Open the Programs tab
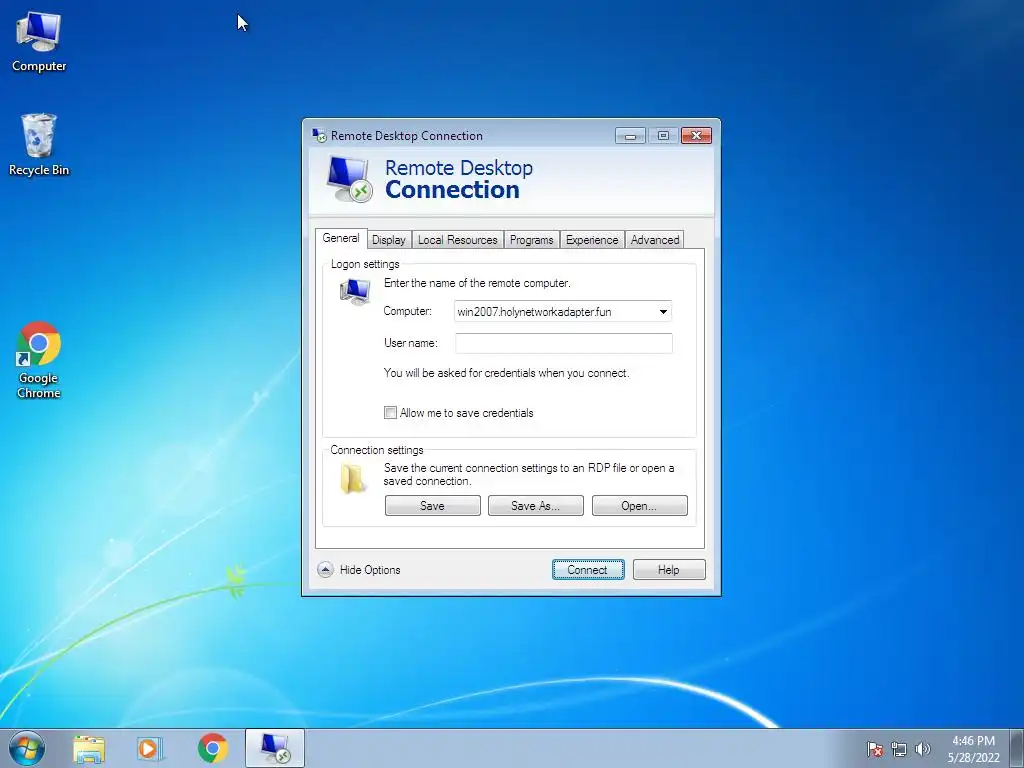Image resolution: width=1024 pixels, height=768 pixels. (x=532, y=240)
